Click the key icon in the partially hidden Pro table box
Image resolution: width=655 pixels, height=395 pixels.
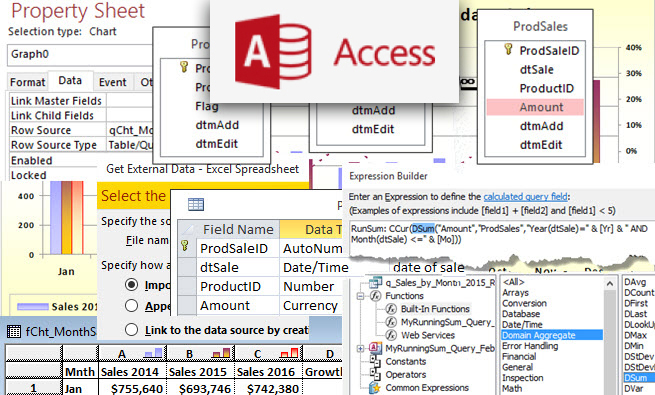pos(184,66)
